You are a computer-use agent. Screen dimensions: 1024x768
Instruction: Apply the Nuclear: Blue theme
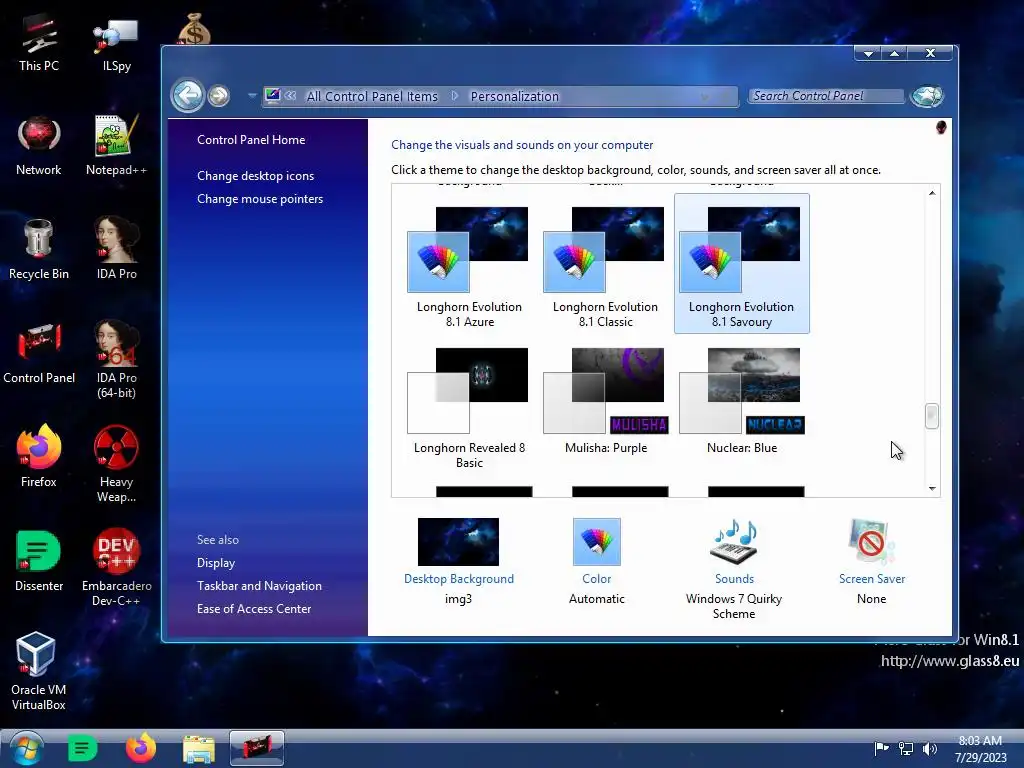(741, 401)
